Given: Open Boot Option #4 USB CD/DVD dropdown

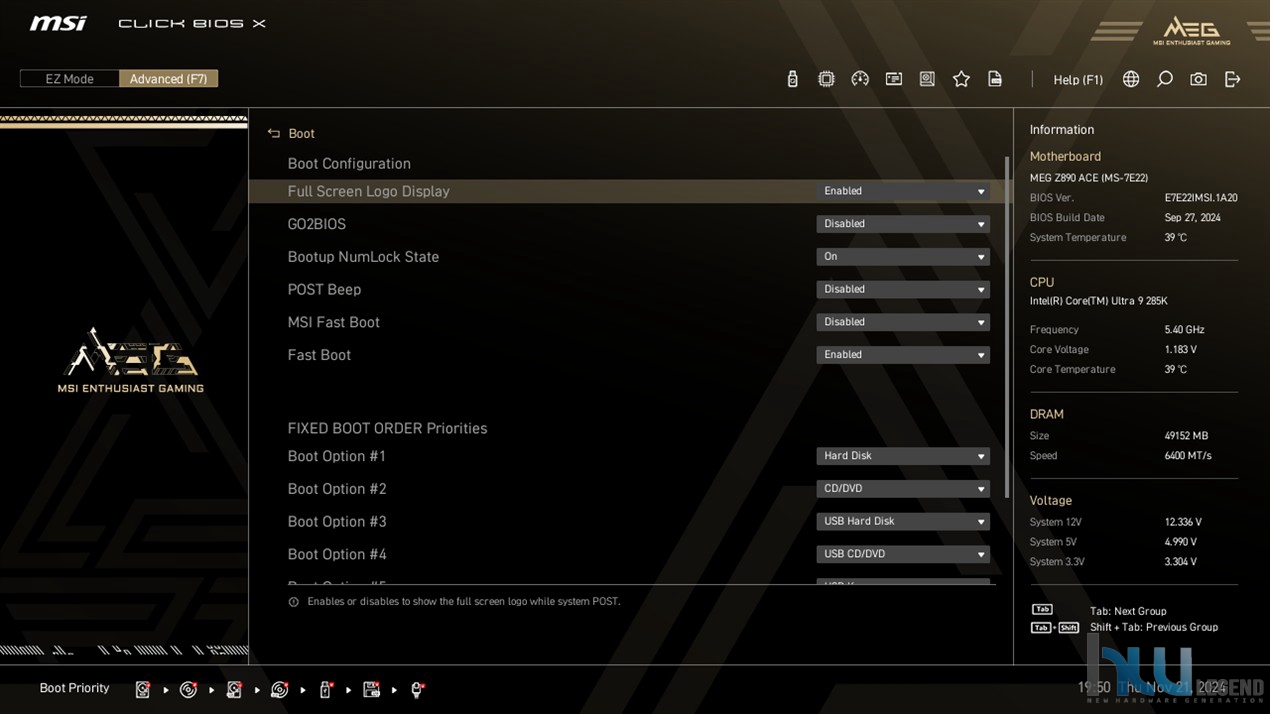Looking at the screenshot, I should 903,554.
